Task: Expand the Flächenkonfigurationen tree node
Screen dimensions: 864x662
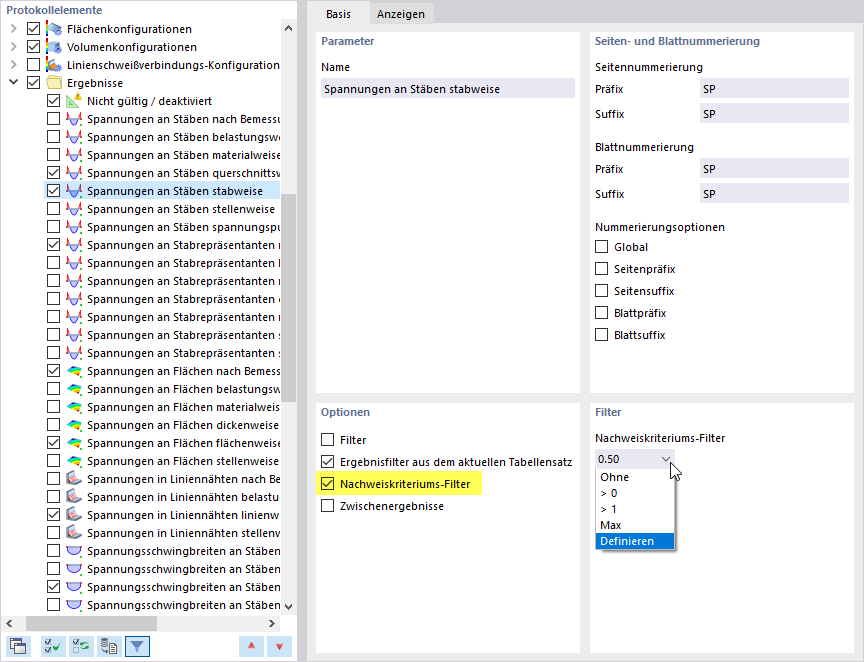Action: 14,29
